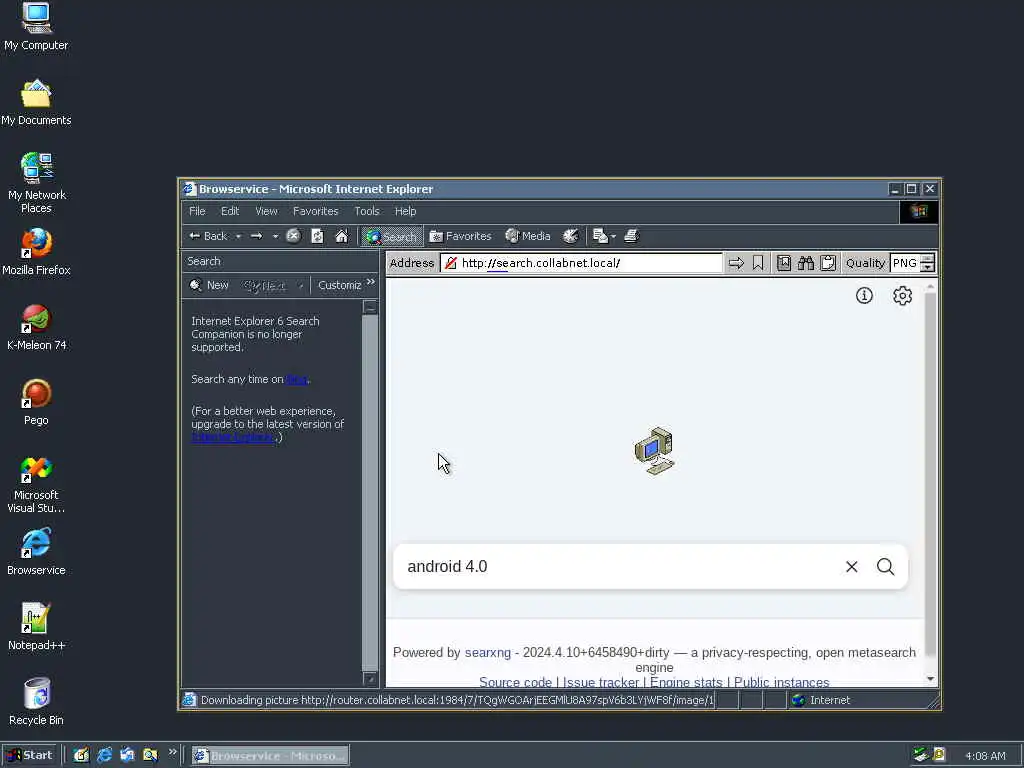Click the Internet Explorer upgrade link
Image resolution: width=1024 pixels, height=768 pixels.
234,437
